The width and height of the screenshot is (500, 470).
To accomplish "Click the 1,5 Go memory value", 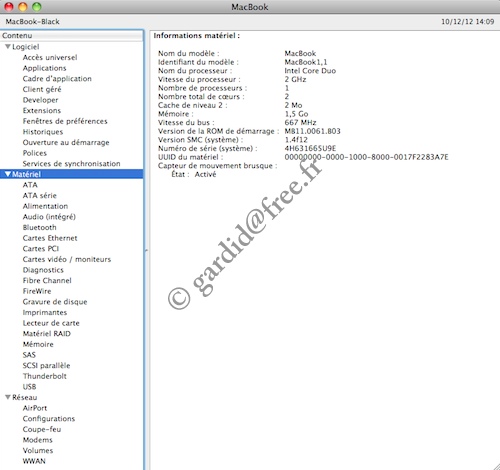I will tap(296, 114).
